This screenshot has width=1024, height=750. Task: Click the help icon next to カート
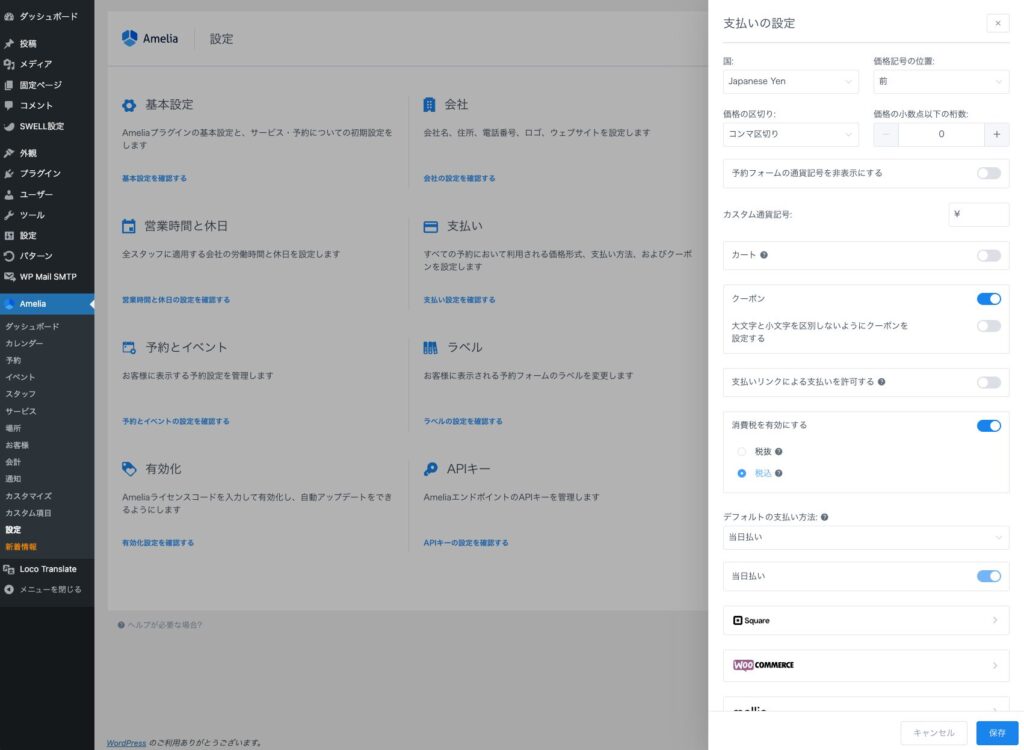(764, 255)
